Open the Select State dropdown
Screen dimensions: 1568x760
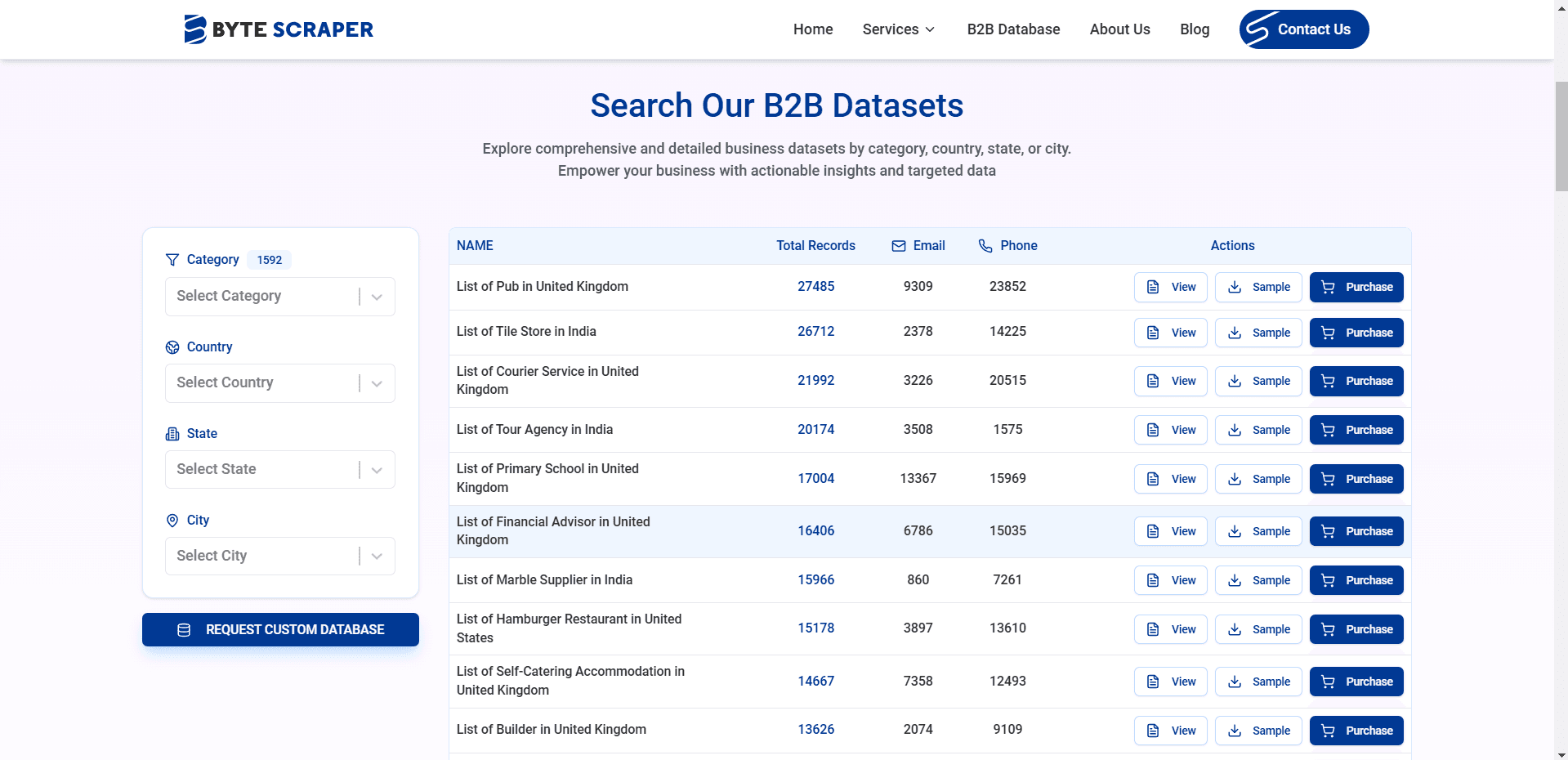279,469
